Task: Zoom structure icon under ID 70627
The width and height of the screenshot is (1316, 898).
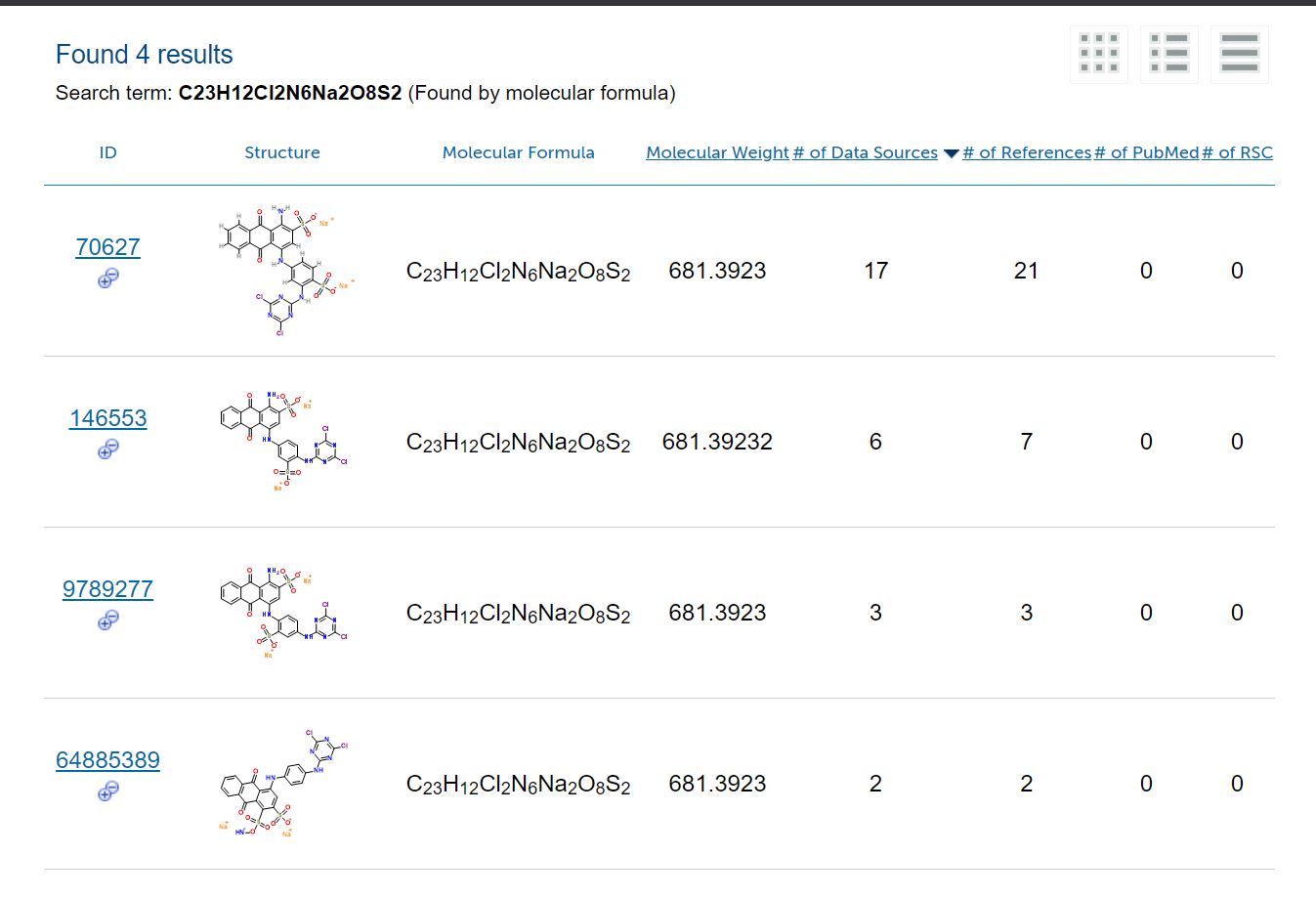Action: tap(108, 278)
